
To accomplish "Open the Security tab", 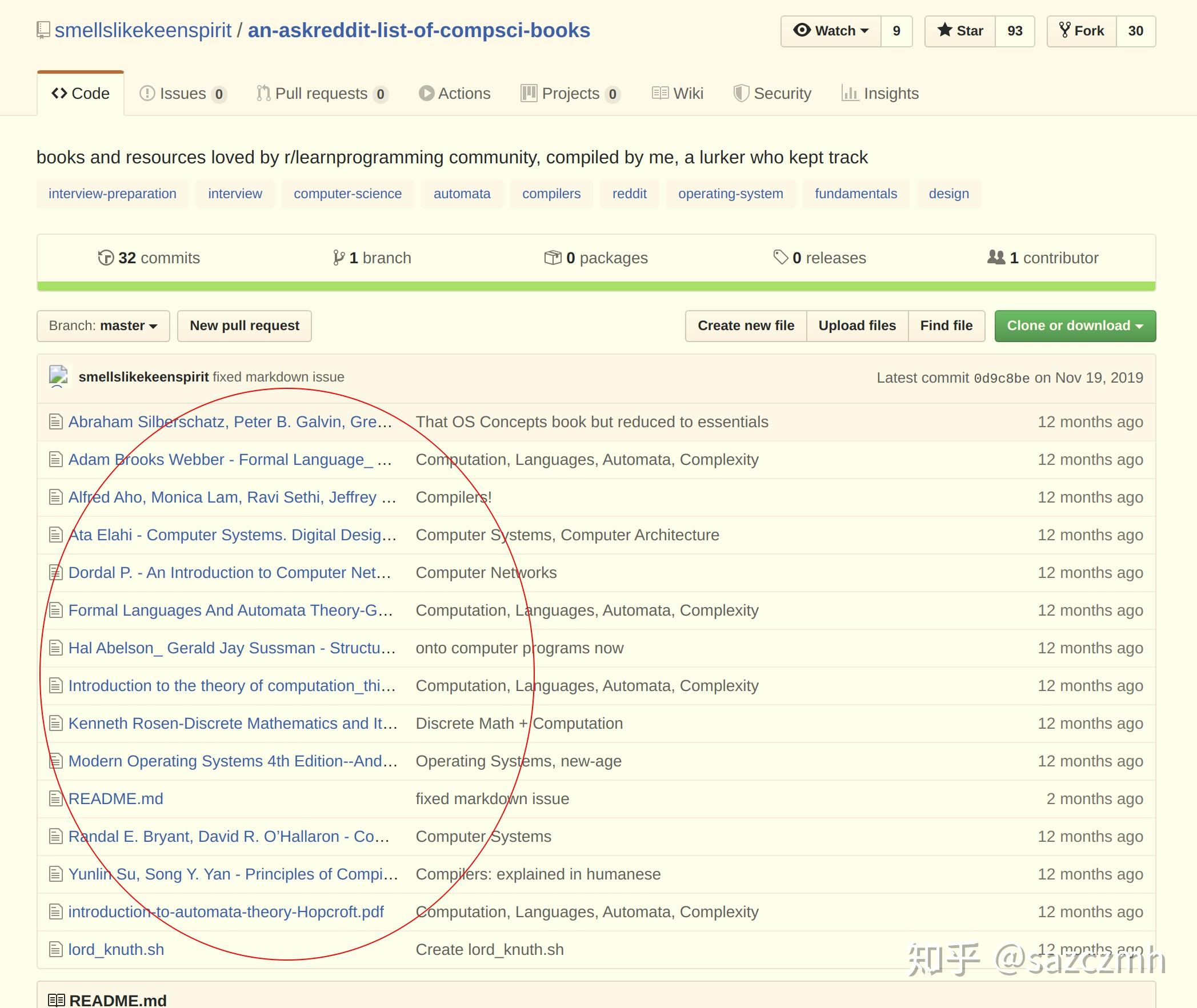I will pyautogui.click(x=772, y=94).
